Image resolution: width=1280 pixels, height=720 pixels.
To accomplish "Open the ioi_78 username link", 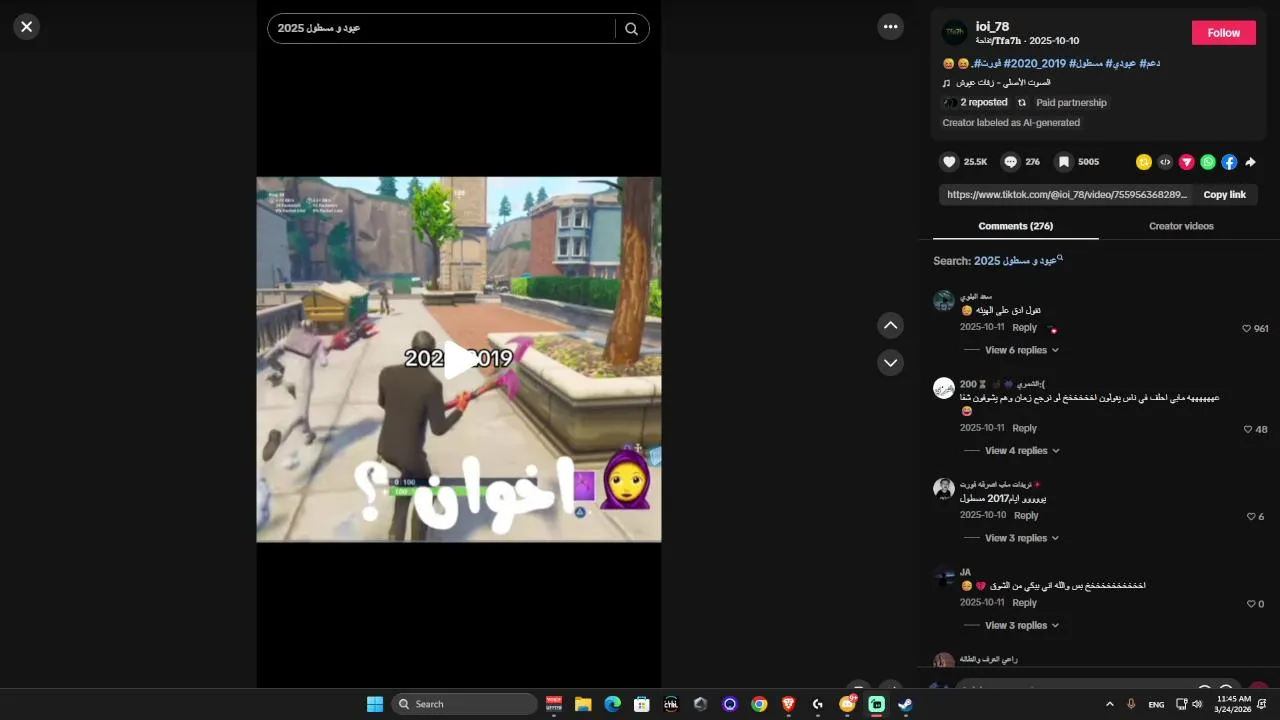I will pos(992,27).
